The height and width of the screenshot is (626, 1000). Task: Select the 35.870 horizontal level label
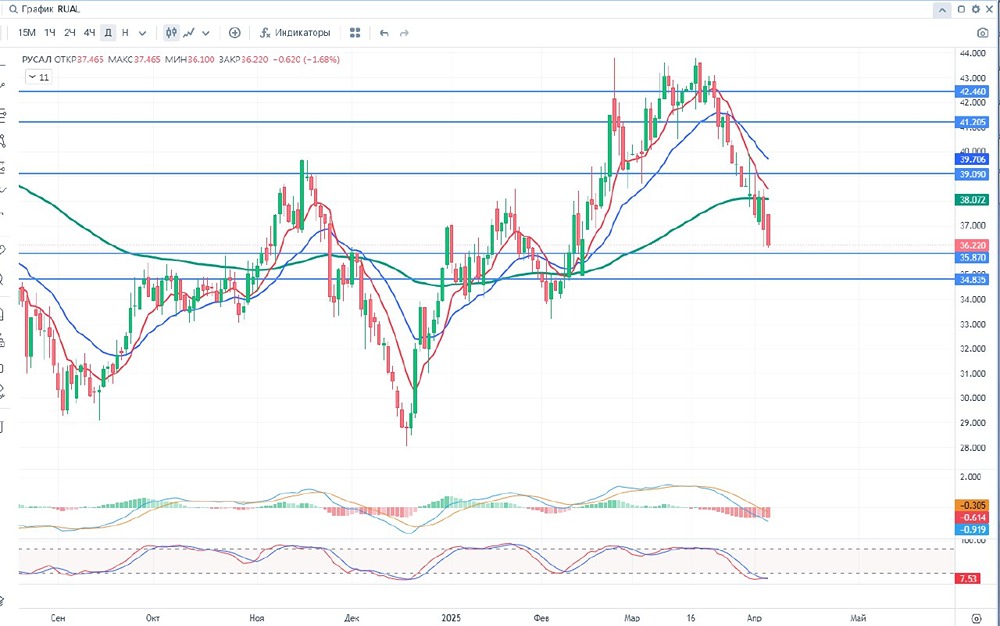[972, 258]
